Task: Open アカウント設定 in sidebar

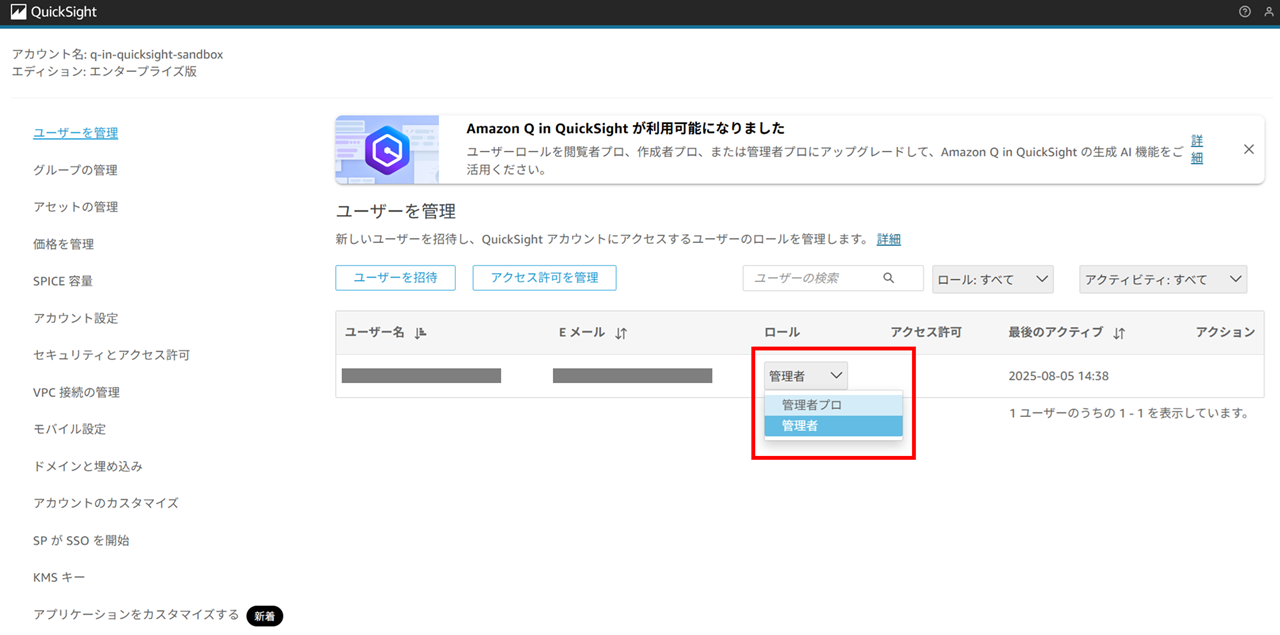Action: click(75, 318)
